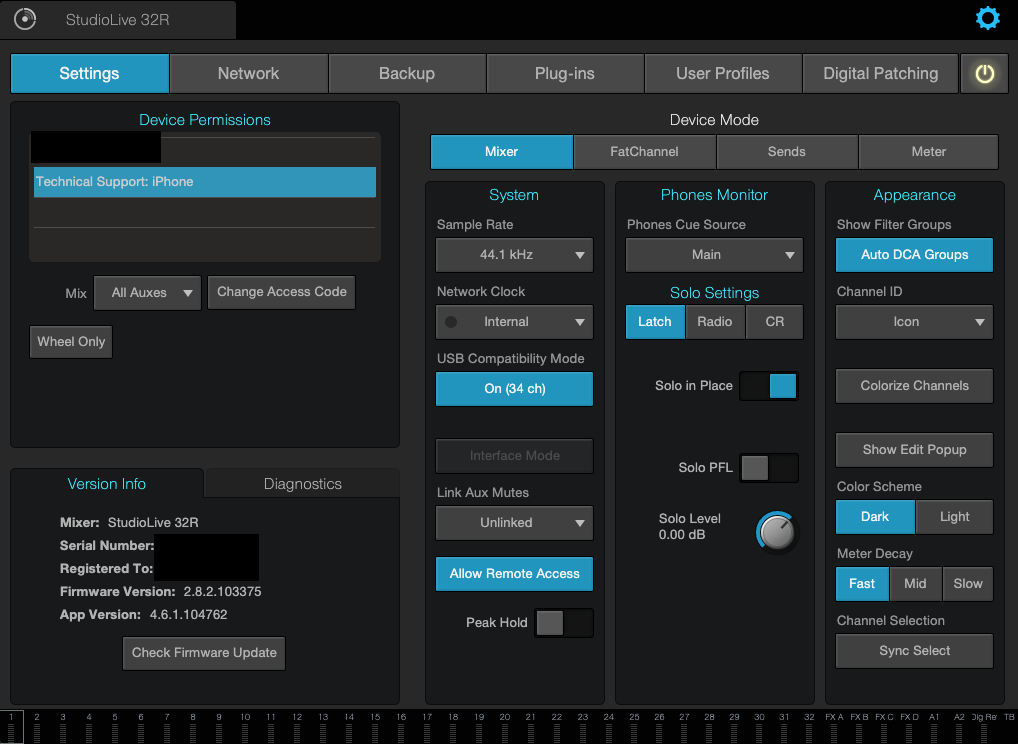The width and height of the screenshot is (1018, 744).
Task: Set Device Mode to Meter
Action: pos(928,152)
